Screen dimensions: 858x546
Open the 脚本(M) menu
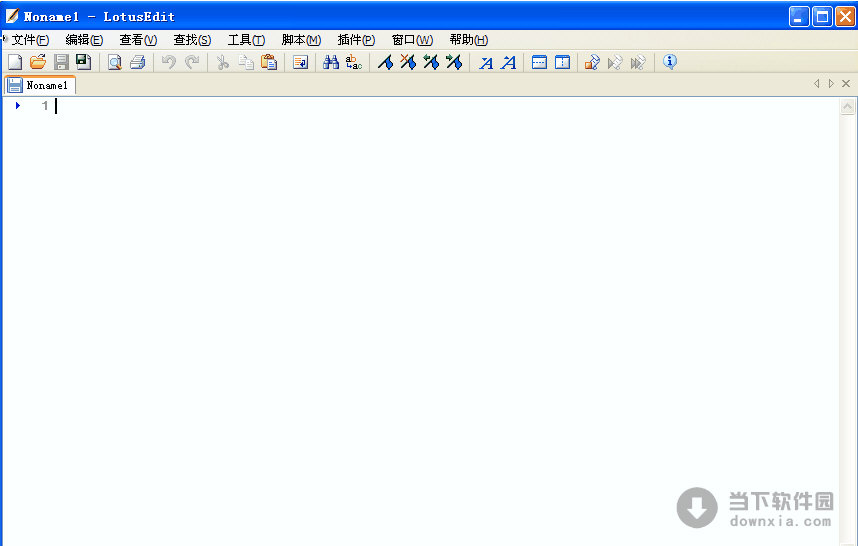(x=301, y=40)
